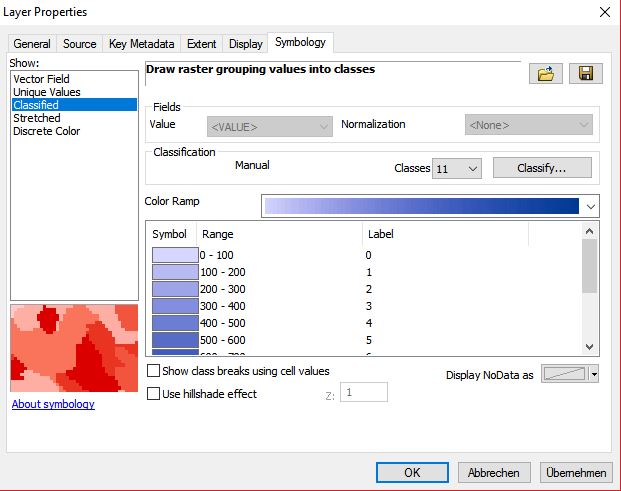Expand the Color Ramp dropdown

[589, 206]
